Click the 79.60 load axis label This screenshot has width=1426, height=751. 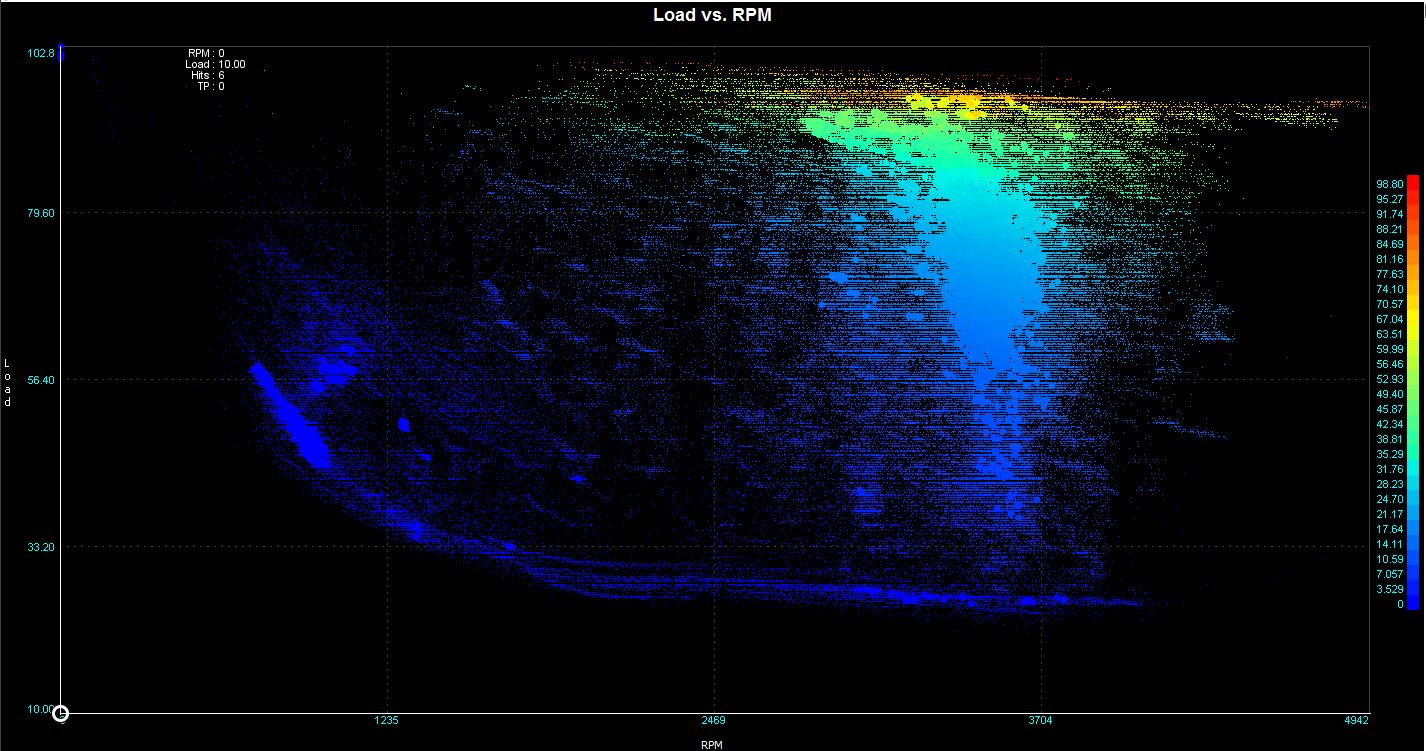coord(39,213)
